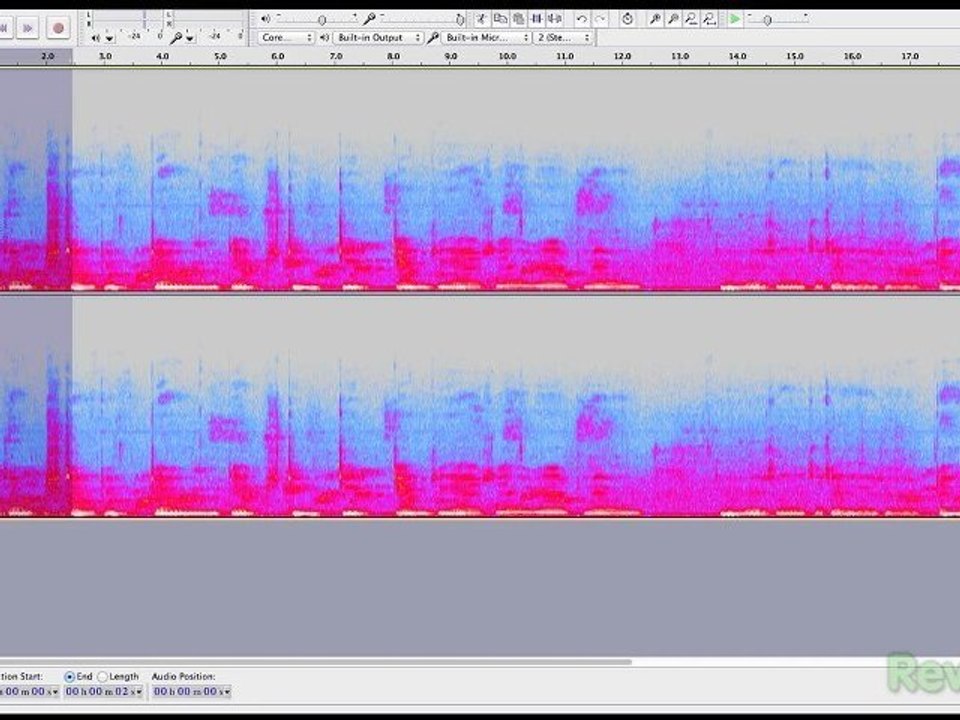The image size is (960, 720).
Task: Click the horizontal scrollbar thumb
Action: coord(315,662)
